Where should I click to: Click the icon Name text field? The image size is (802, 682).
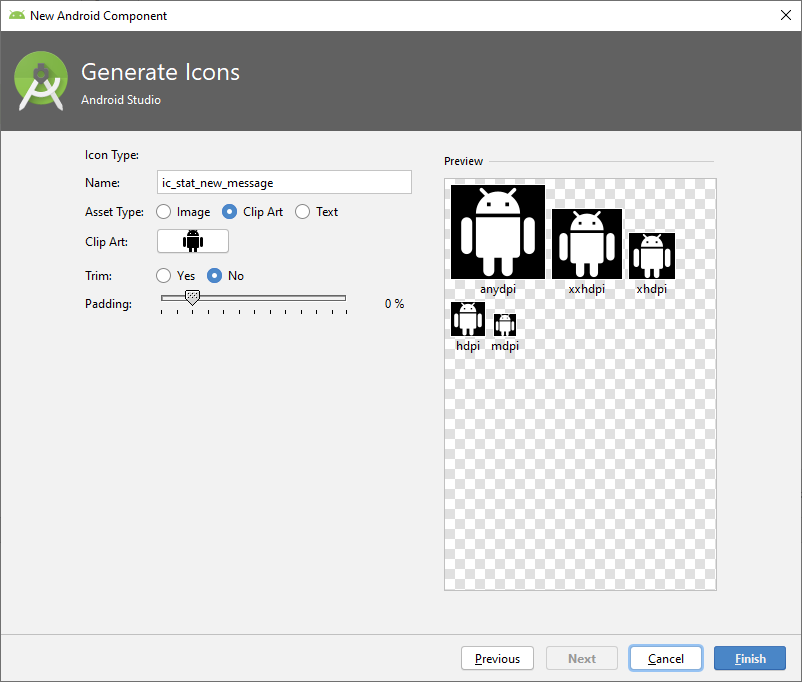coord(285,182)
